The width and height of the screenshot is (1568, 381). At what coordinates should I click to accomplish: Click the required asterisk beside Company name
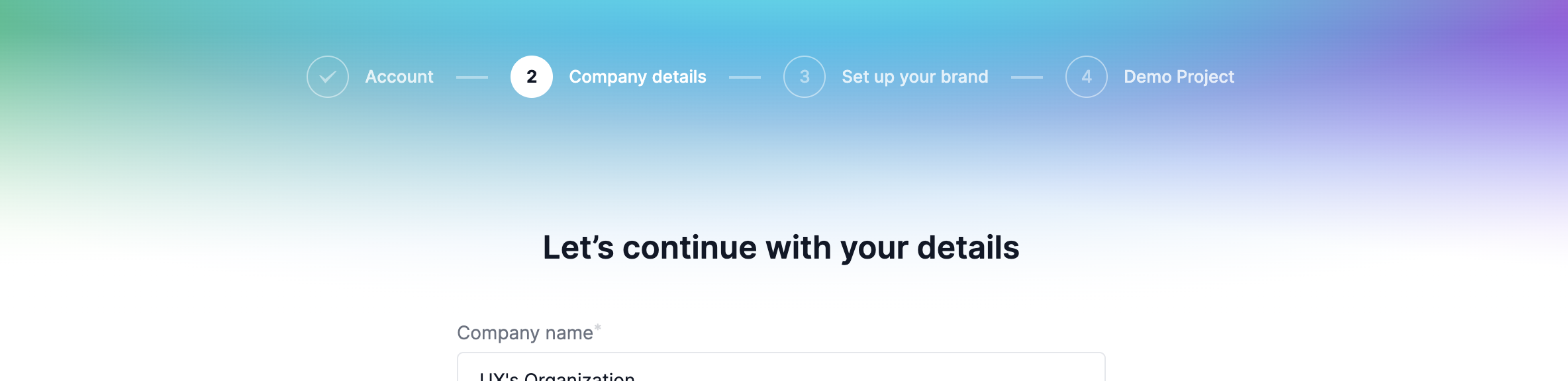click(598, 327)
